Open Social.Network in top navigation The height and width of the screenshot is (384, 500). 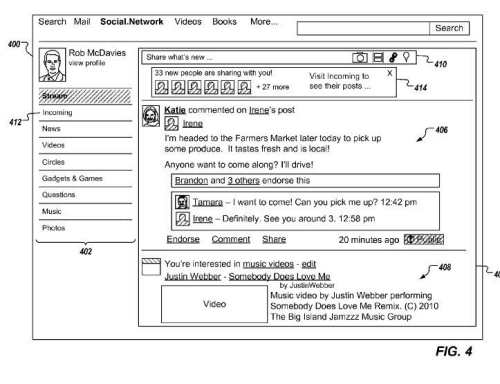pyautogui.click(x=132, y=22)
